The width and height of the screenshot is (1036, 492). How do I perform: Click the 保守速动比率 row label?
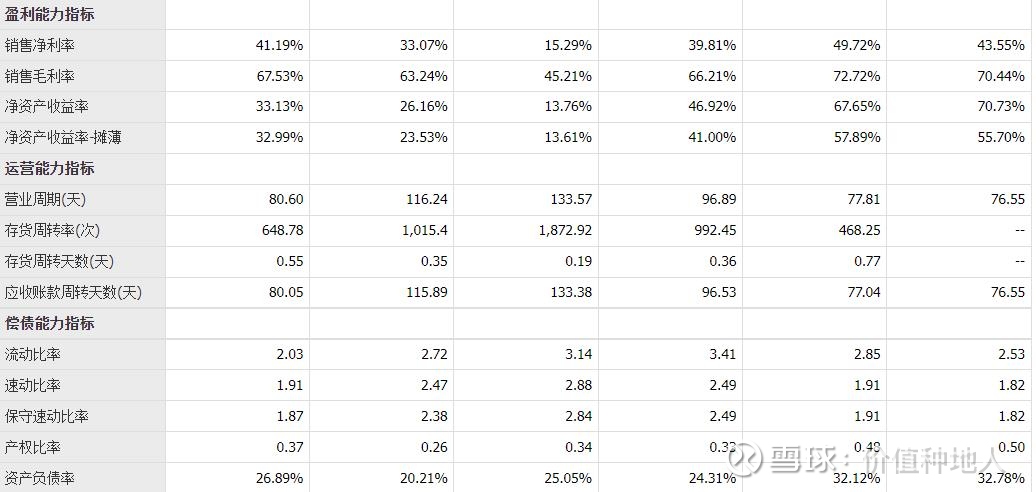47,416
